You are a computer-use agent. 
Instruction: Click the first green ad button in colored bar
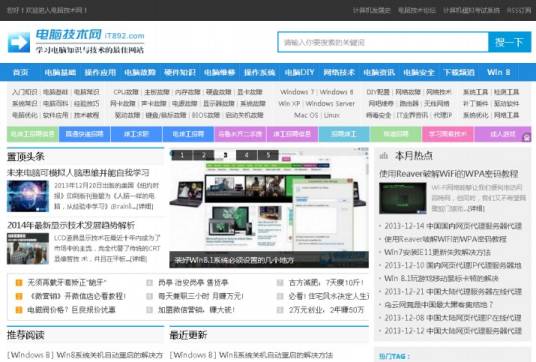coord(32,134)
